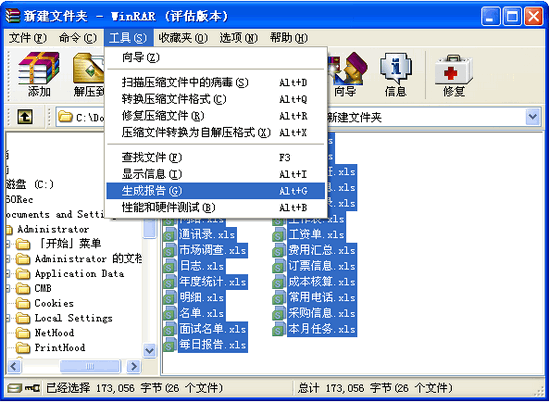Open the 收藏夹(O) menu

point(183,38)
